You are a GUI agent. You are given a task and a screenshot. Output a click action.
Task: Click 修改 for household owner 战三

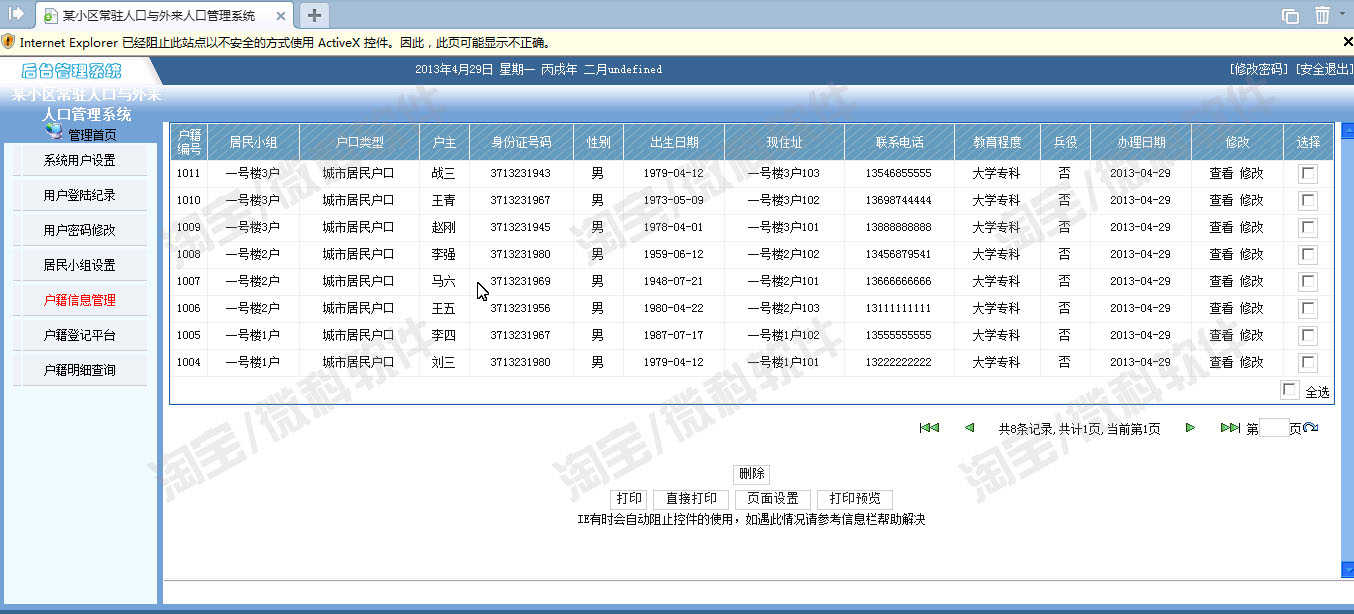(x=1252, y=173)
